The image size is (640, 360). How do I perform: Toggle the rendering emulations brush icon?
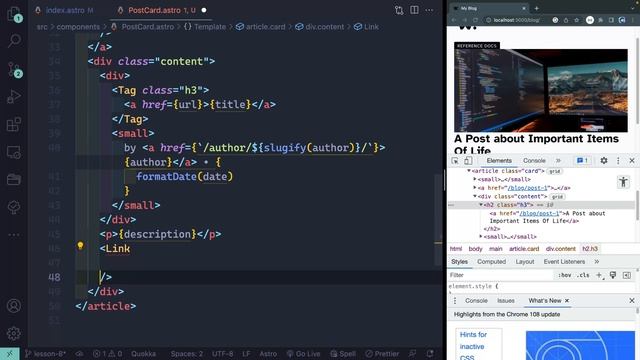pos(613,275)
